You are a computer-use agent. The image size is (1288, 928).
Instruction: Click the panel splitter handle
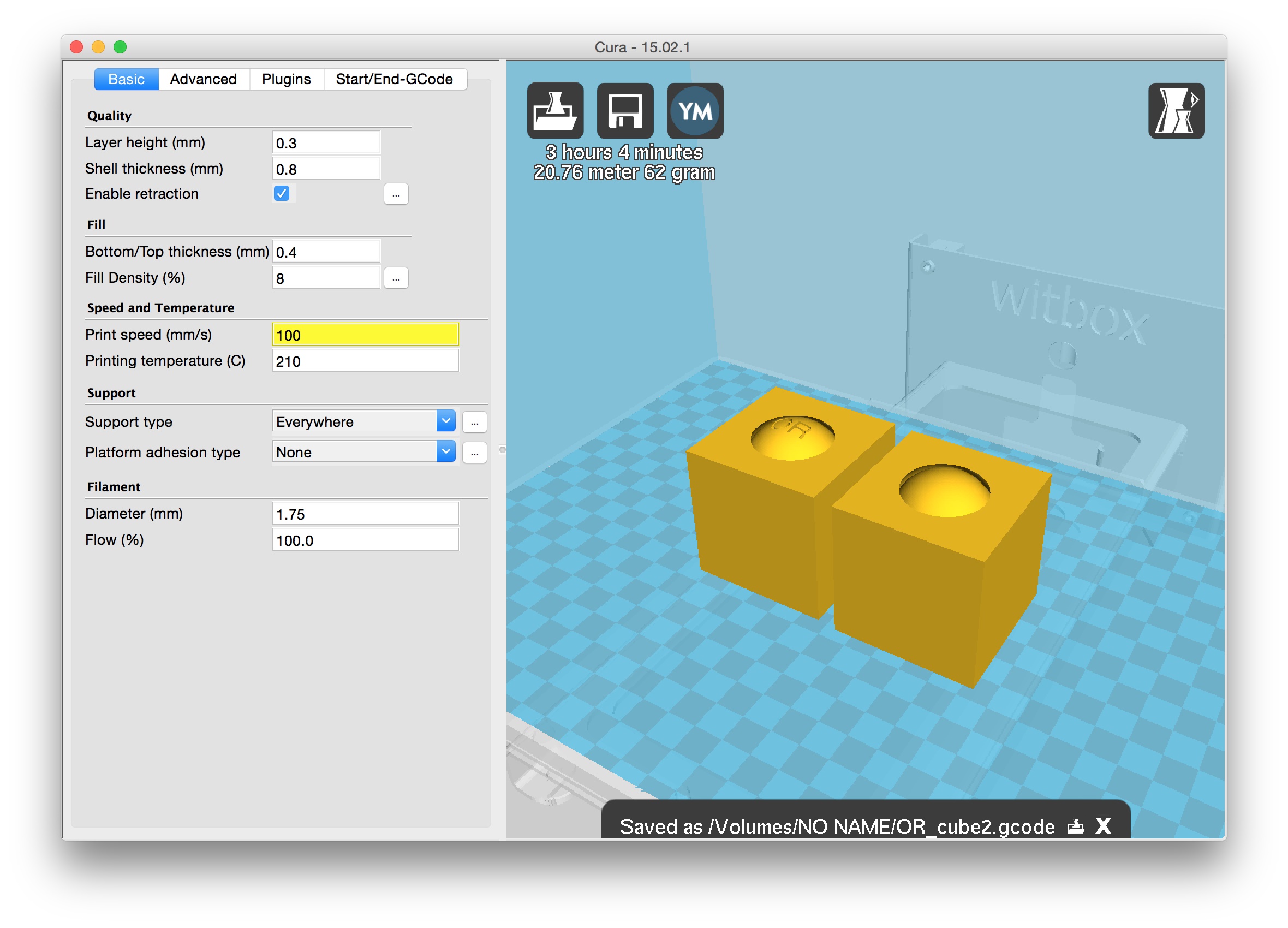(502, 450)
